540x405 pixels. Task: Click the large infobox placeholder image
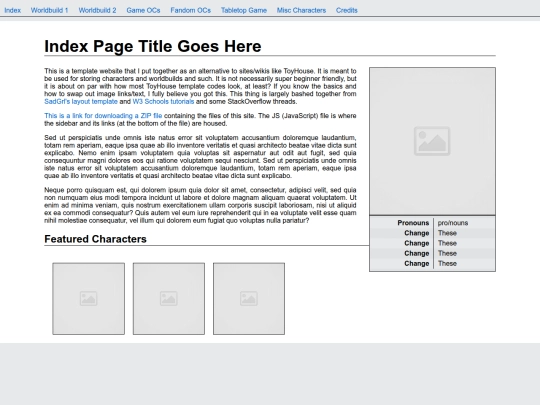pos(432,141)
